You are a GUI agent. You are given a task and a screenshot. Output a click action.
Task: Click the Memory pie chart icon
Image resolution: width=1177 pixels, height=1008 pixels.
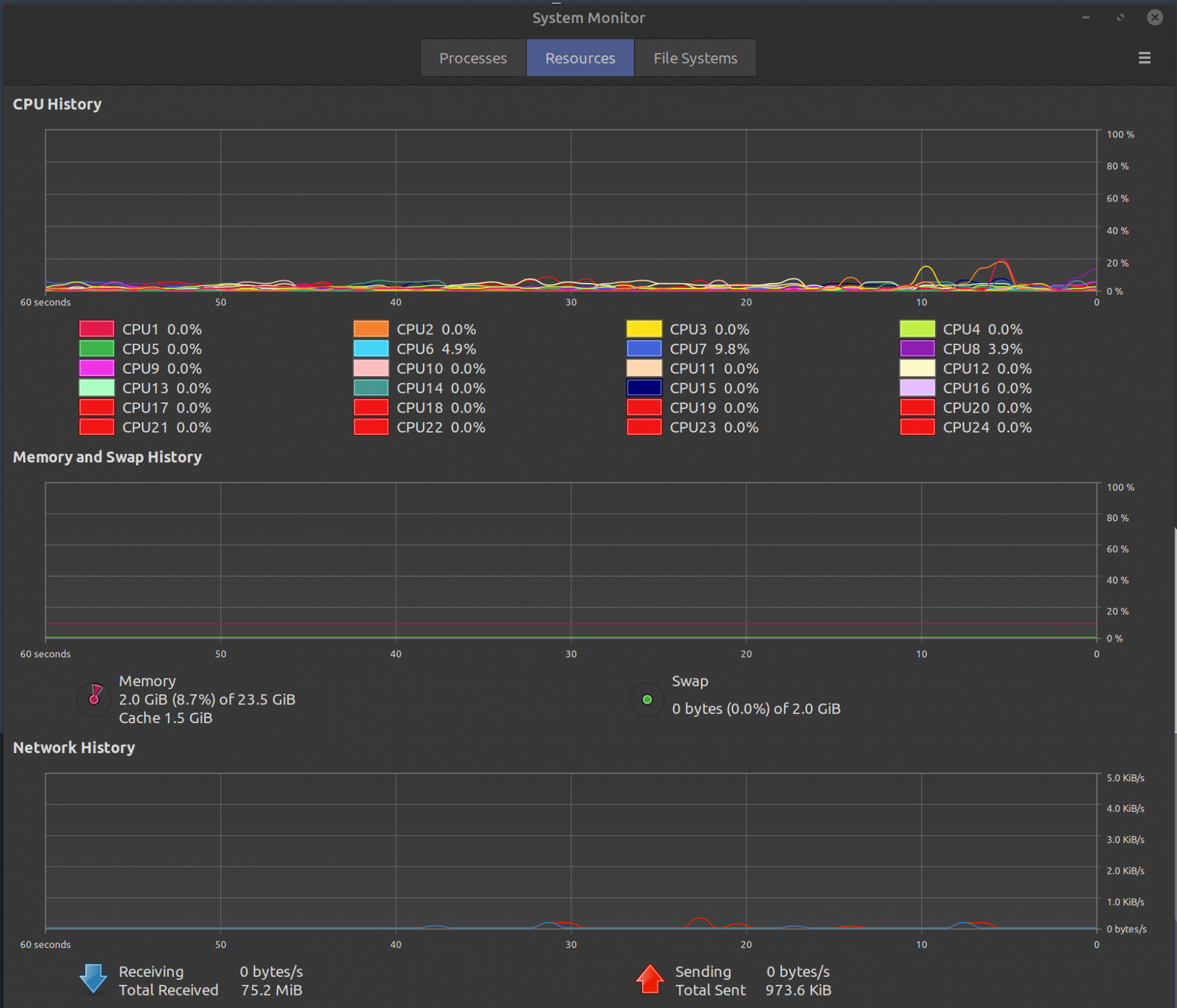coord(94,698)
